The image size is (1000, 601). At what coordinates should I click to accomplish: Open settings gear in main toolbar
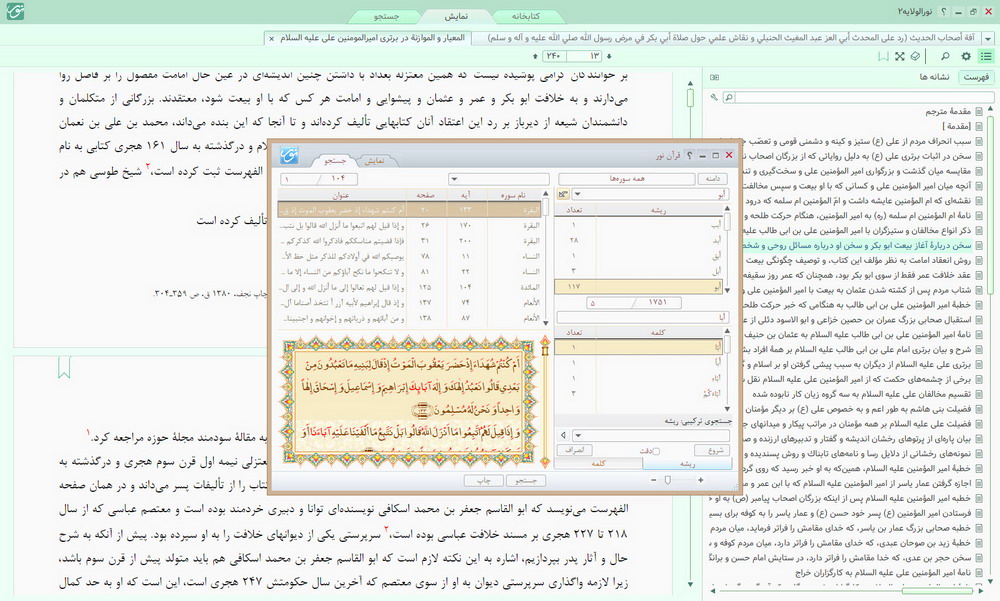966,56
